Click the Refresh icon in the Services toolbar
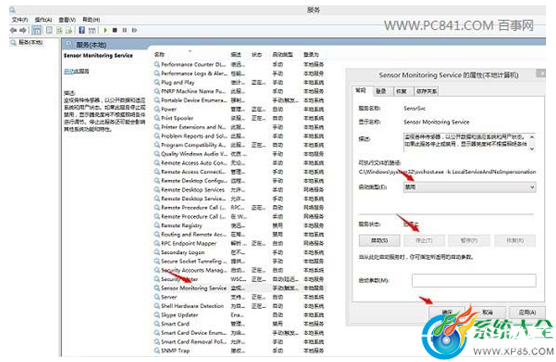The width and height of the screenshot is (556, 362). 60,30
